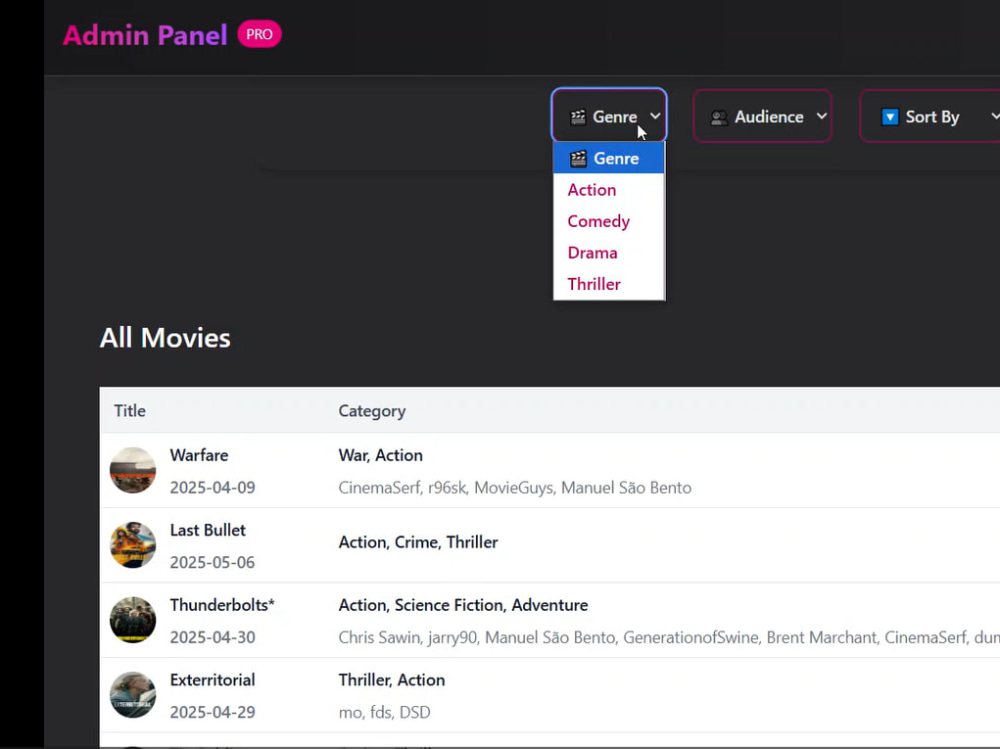The width and height of the screenshot is (1000, 749).
Task: Select the highlighted Genre option in list
Action: pyautogui.click(x=608, y=158)
